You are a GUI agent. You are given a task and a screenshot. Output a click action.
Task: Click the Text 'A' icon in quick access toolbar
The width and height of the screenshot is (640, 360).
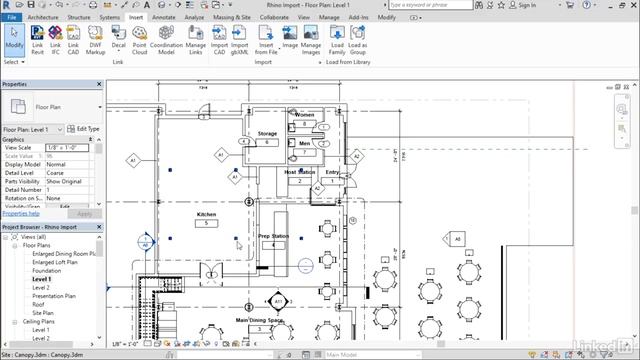147,5
